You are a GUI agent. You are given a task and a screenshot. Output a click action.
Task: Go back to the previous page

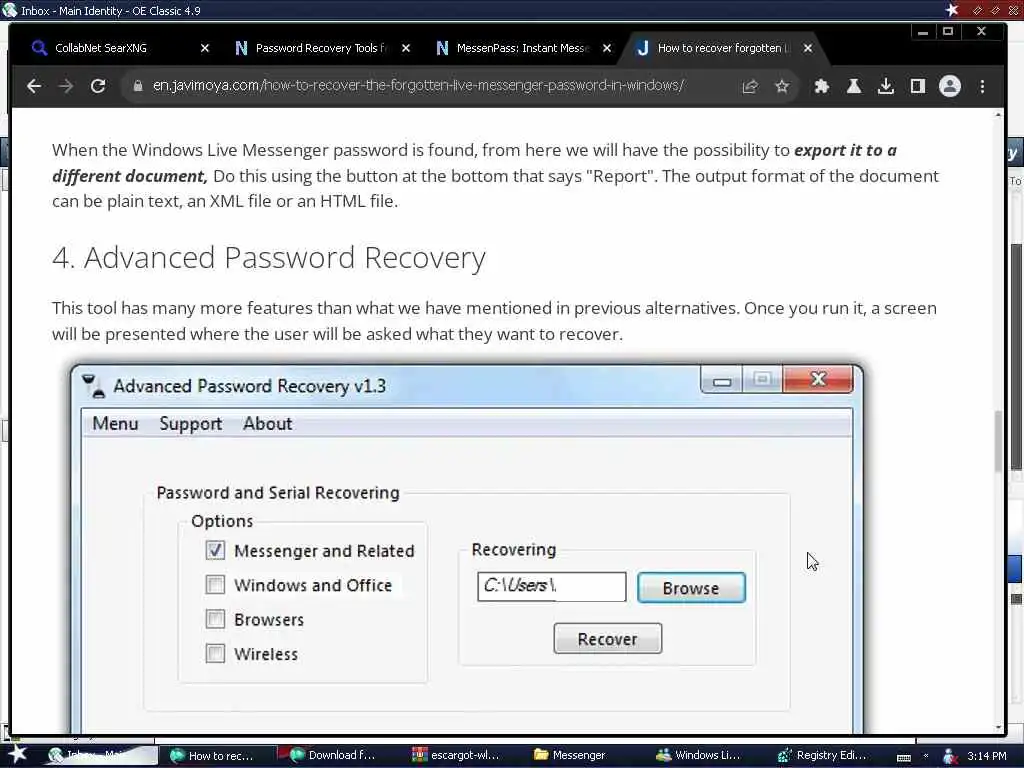(x=34, y=86)
